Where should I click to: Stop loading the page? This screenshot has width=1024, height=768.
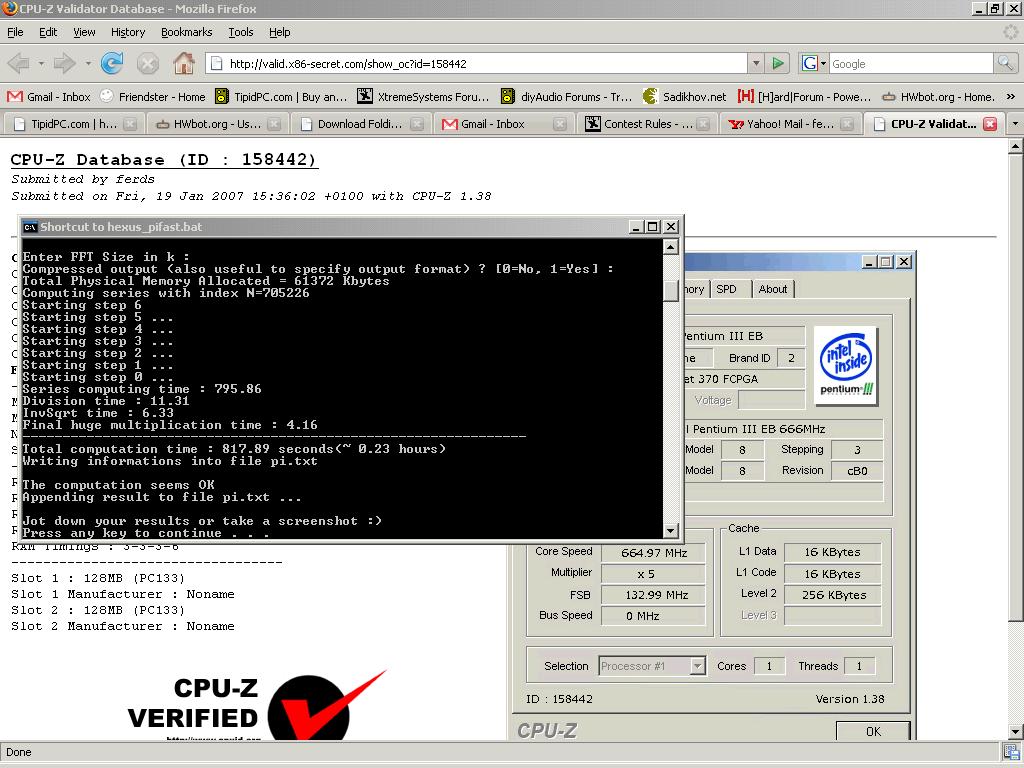(148, 63)
